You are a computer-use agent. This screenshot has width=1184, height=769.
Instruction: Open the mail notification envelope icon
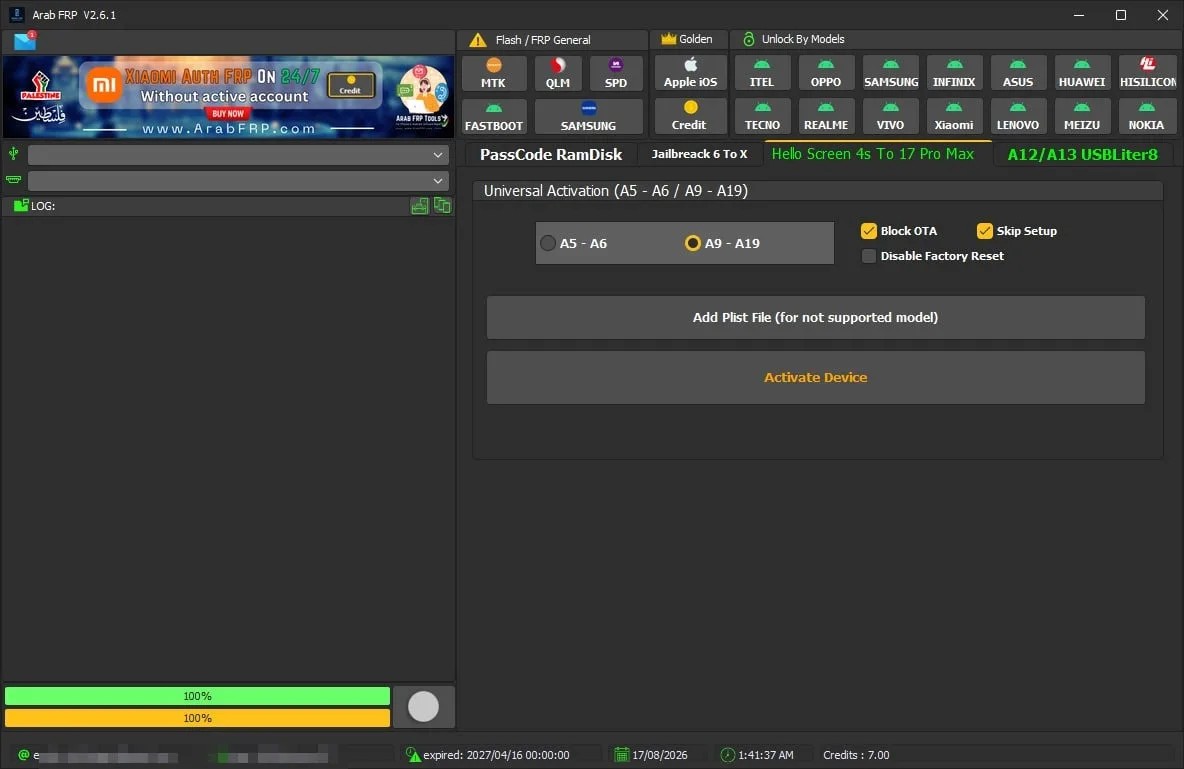click(24, 41)
